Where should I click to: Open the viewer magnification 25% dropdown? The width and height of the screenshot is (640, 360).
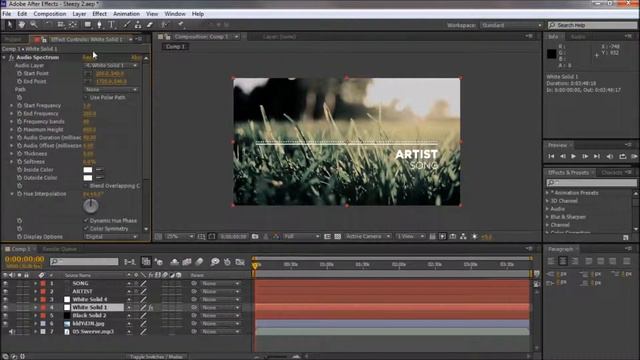pyautogui.click(x=180, y=236)
